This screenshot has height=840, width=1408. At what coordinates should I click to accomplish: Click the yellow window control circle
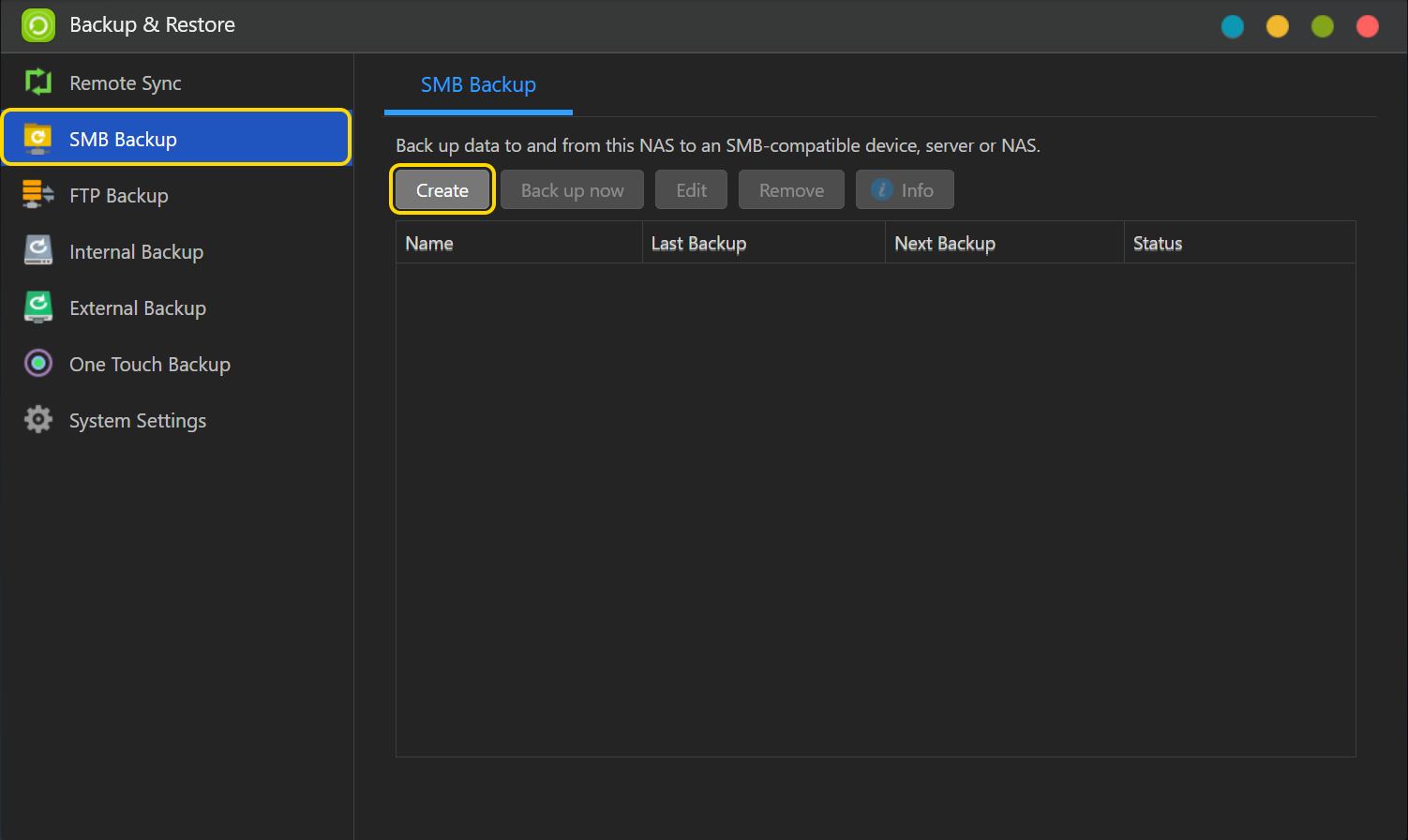tap(1278, 26)
